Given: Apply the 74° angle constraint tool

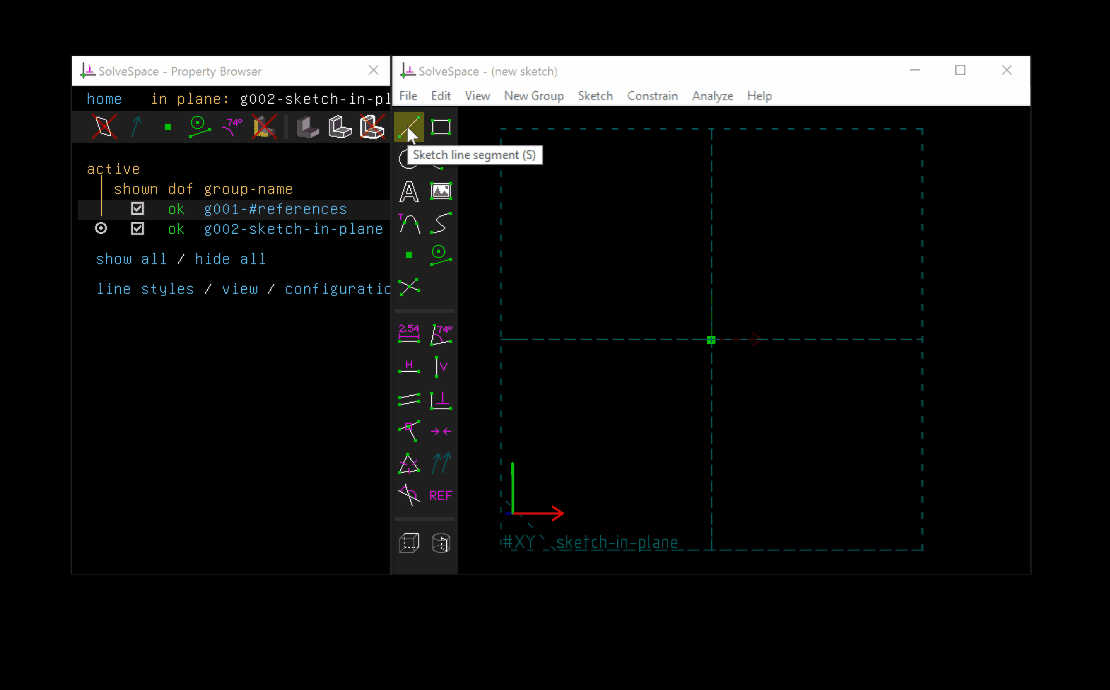Looking at the screenshot, I should pos(441,334).
